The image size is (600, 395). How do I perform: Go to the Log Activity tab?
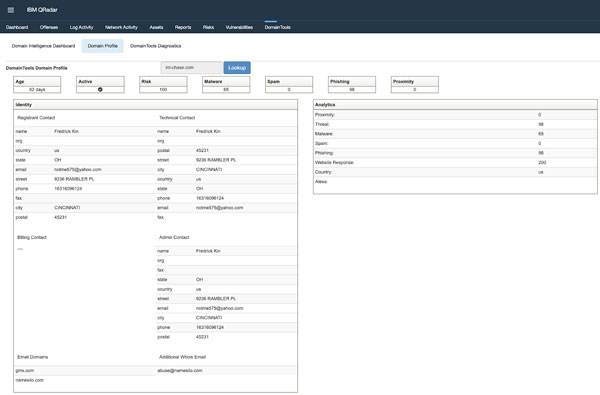(82, 27)
